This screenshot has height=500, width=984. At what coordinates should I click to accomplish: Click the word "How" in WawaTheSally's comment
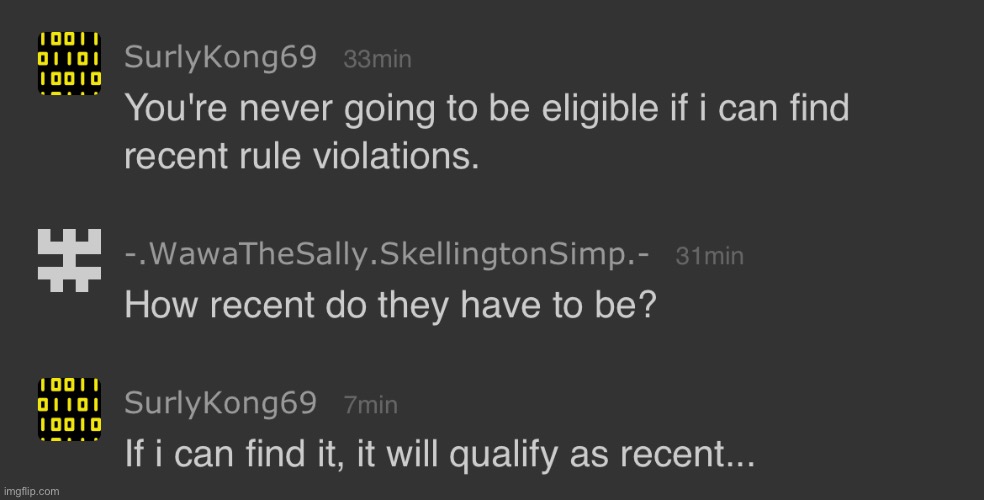[163, 306]
